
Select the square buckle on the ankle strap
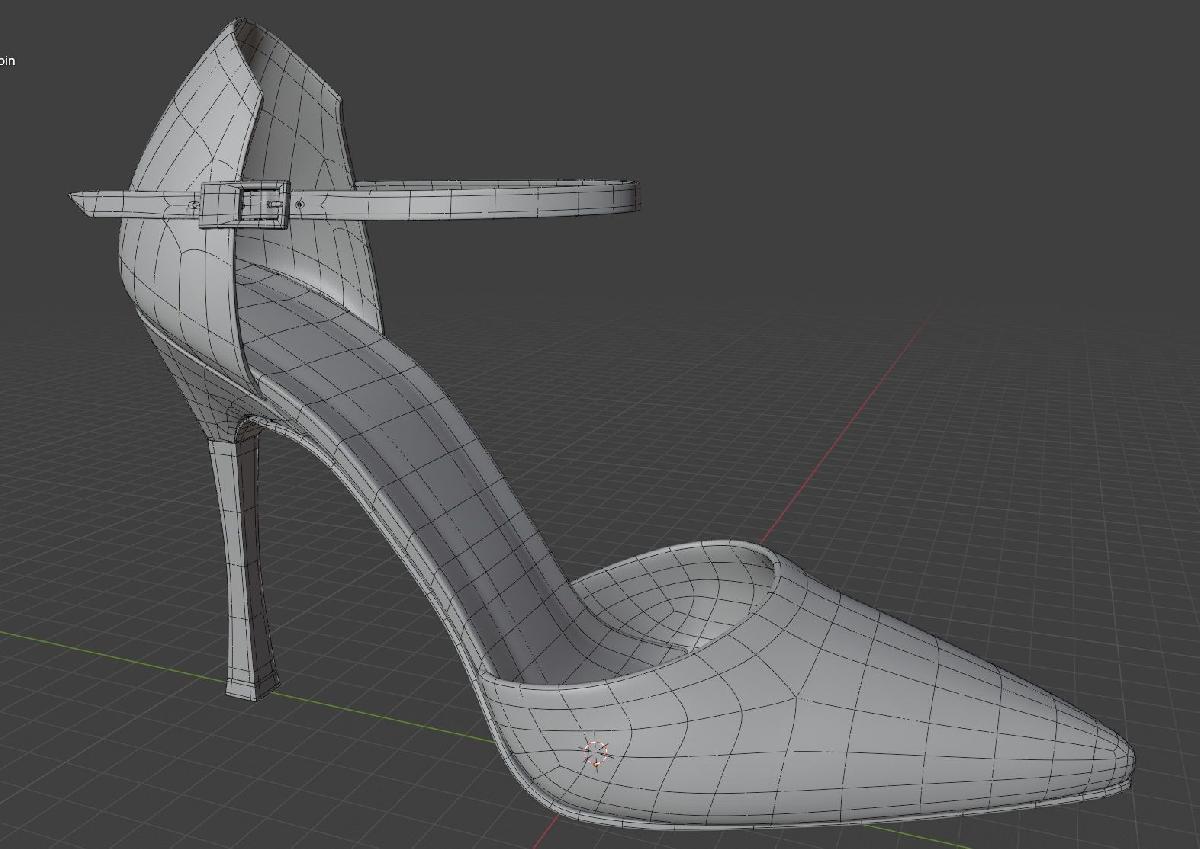click(245, 204)
